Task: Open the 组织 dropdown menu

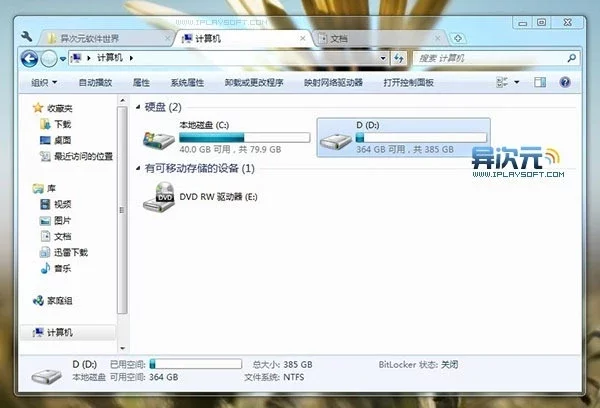Action: coord(44,83)
